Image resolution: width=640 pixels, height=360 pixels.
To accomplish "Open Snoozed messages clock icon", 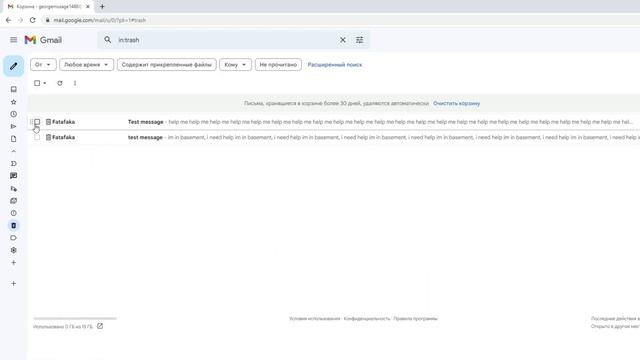I will click(x=13, y=114).
